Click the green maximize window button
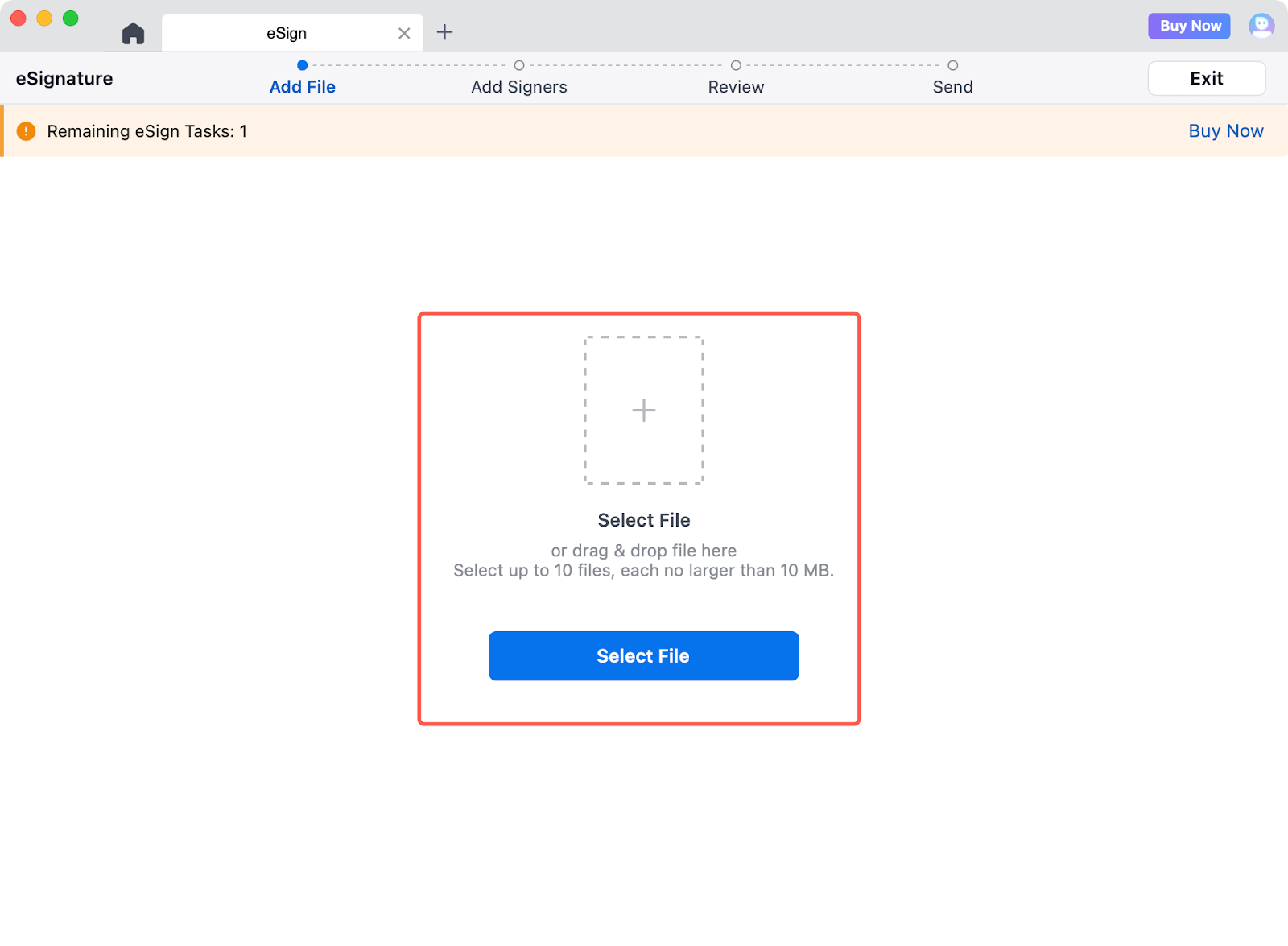This screenshot has height=946, width=1288. pos(71,19)
